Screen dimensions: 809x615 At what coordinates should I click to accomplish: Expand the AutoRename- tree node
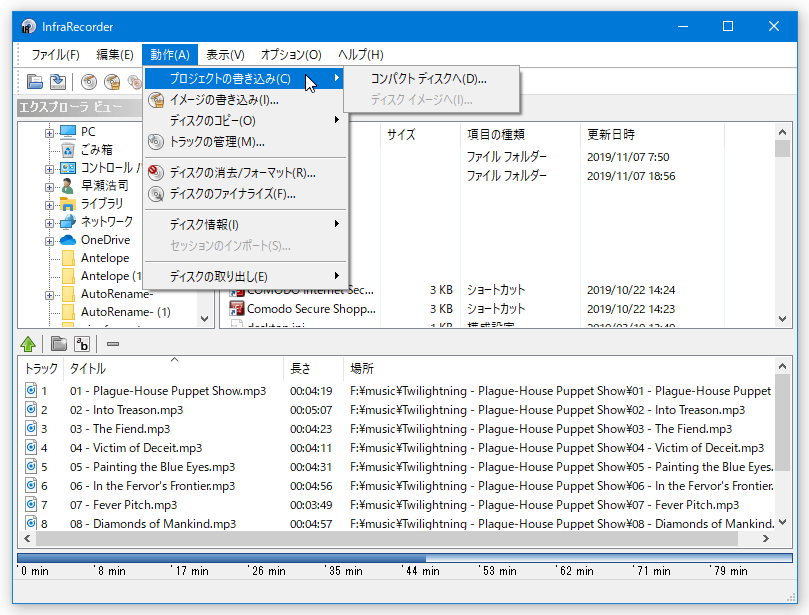[x=49, y=296]
